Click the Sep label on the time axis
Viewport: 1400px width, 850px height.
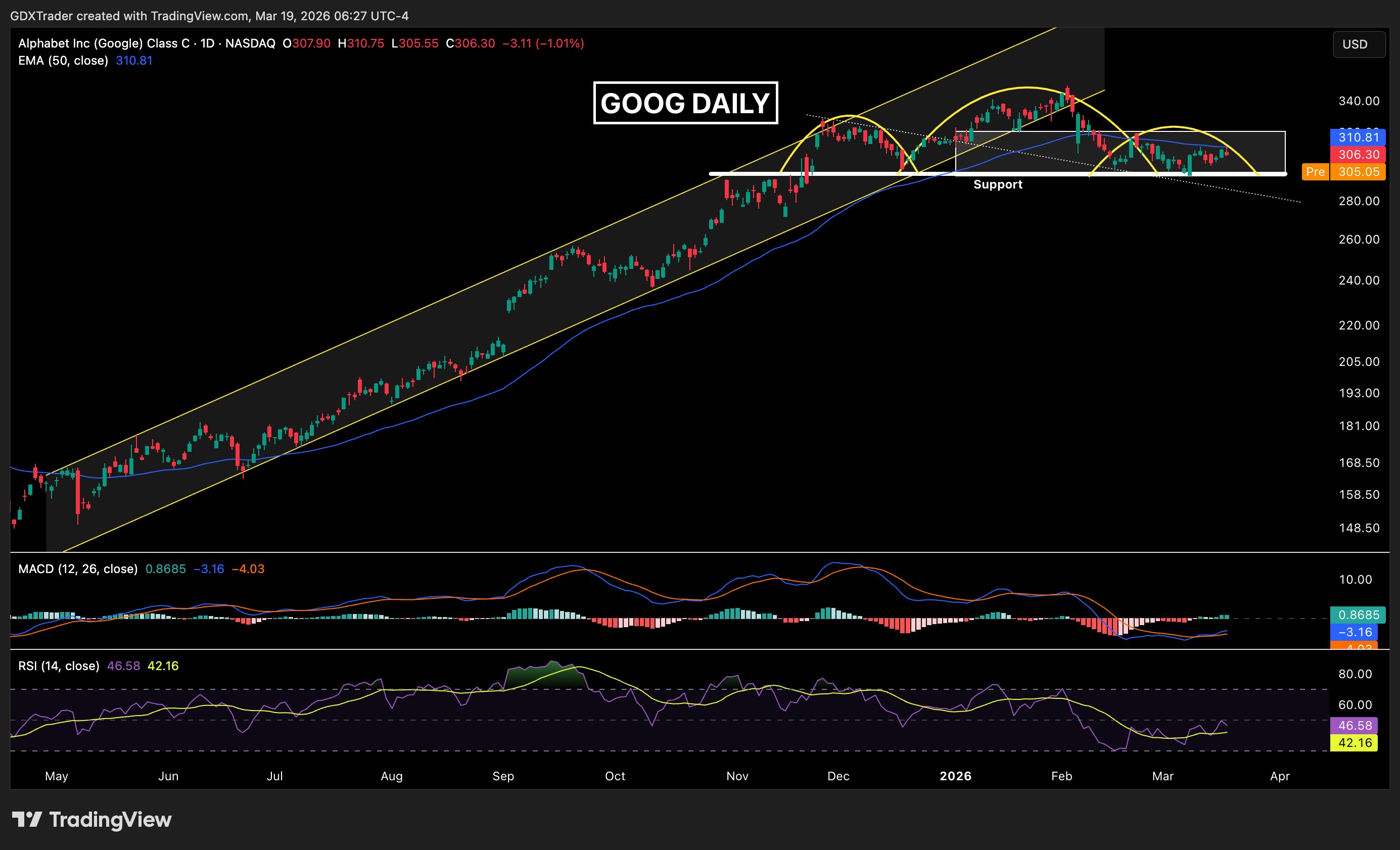click(x=503, y=776)
